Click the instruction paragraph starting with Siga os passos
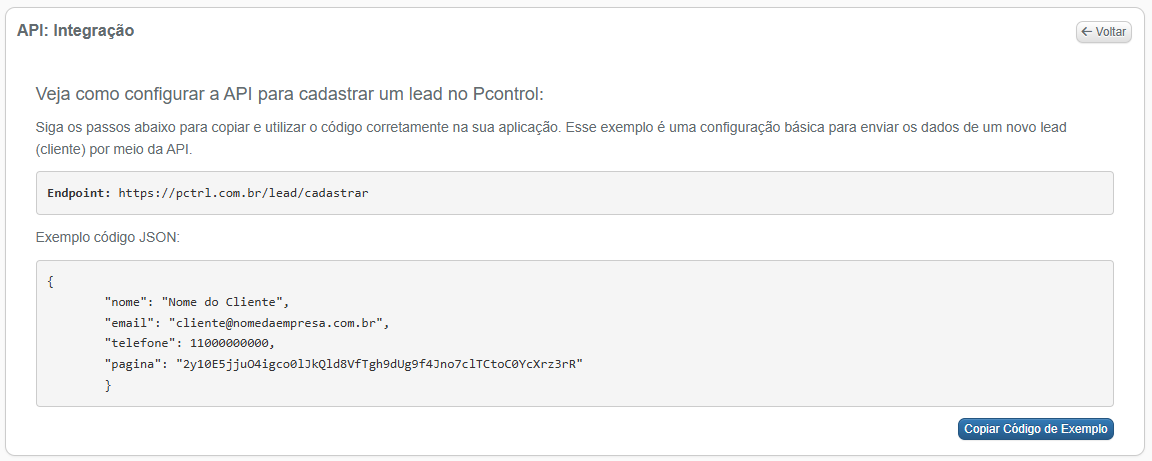Screen dimensions: 1152x461 click(551, 137)
